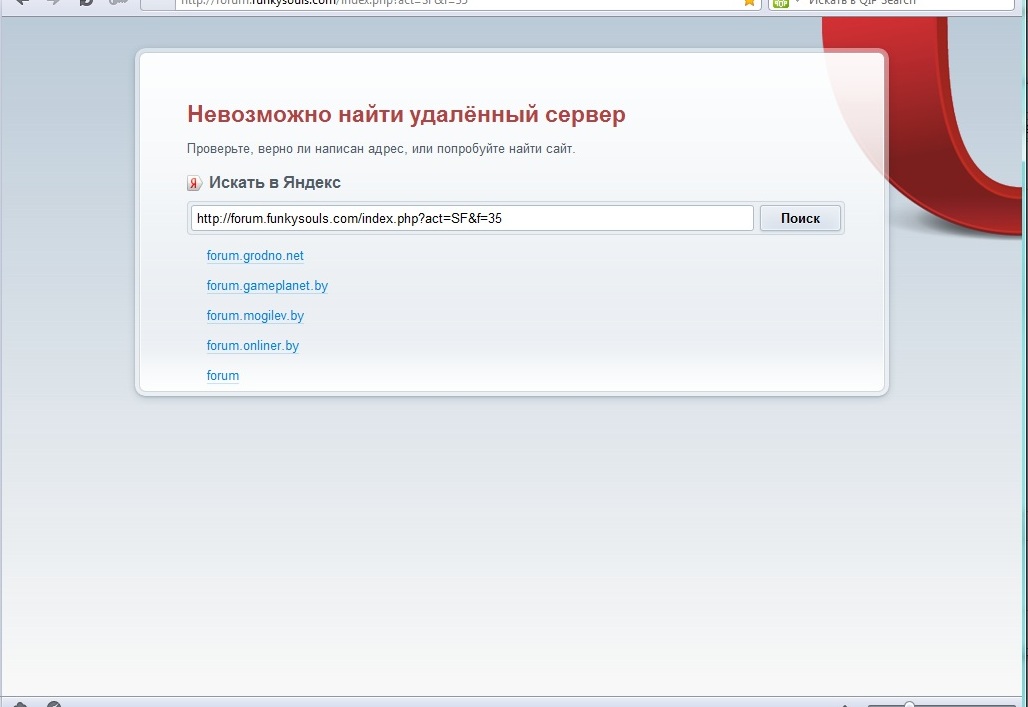
Task: Click the Yandex icon beside Искать в Яндекс
Action: (194, 183)
